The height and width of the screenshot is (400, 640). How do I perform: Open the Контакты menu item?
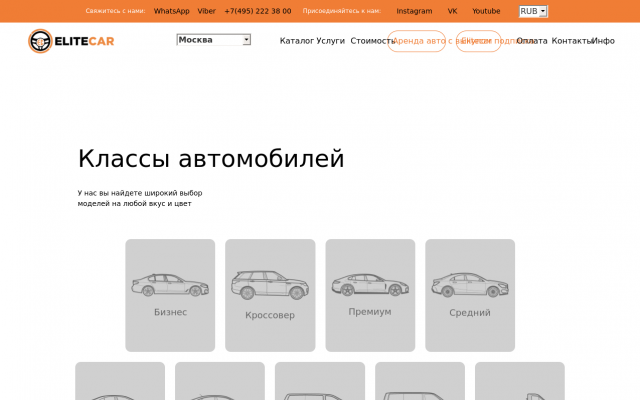tap(571, 41)
